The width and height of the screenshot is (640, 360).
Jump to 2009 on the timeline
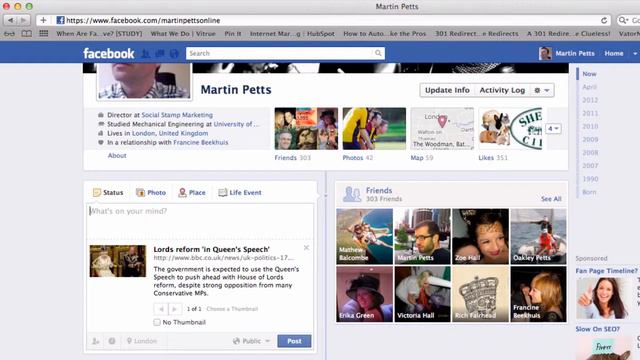point(590,139)
